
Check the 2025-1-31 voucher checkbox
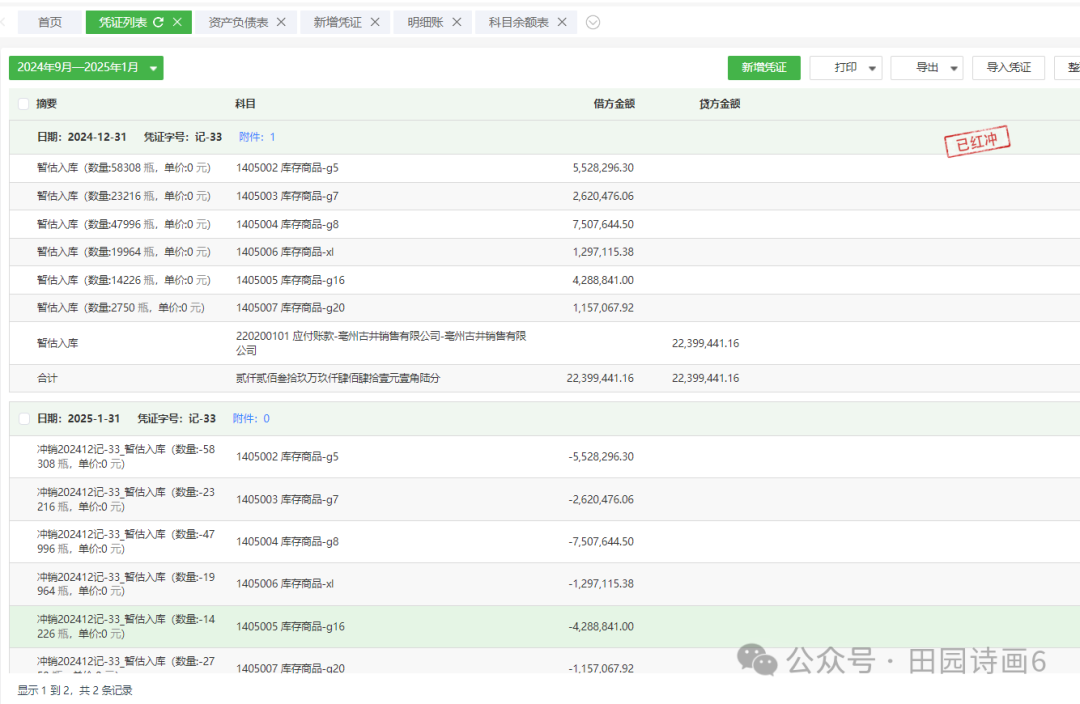24,418
